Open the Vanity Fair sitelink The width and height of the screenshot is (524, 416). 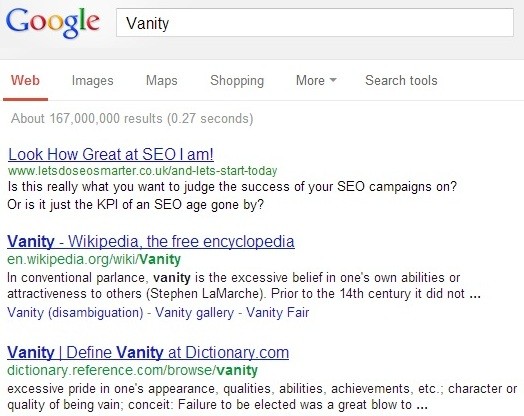[x=277, y=313]
